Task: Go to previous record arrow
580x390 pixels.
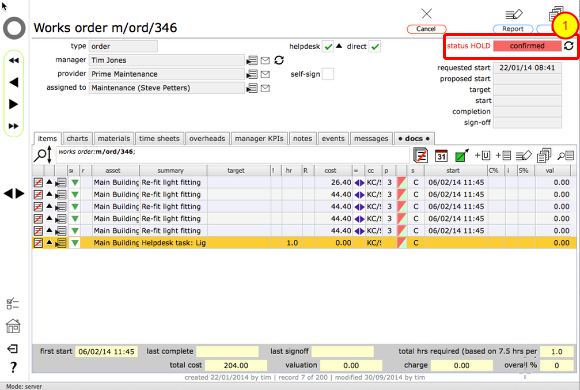Action: [x=14, y=82]
